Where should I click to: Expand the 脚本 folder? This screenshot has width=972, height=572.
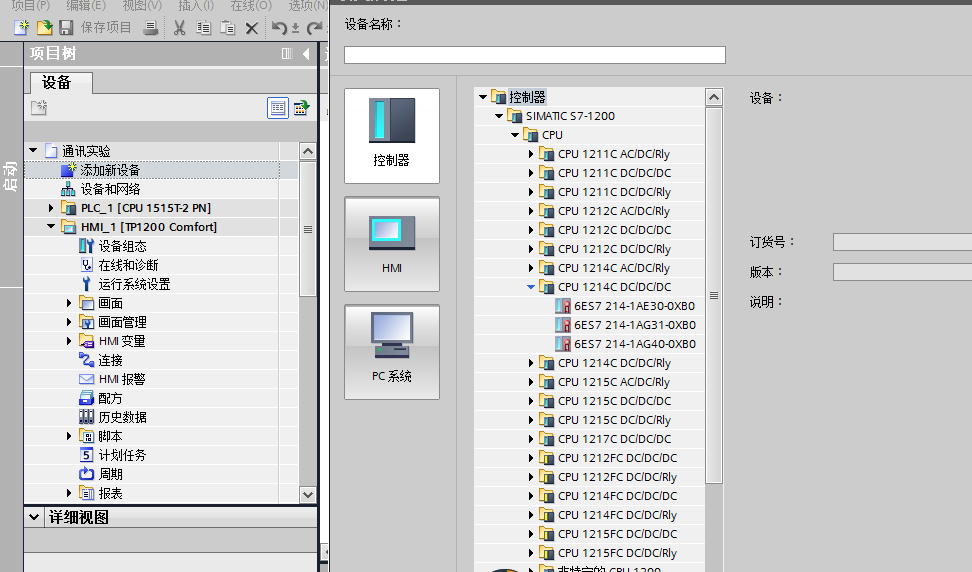[69, 436]
